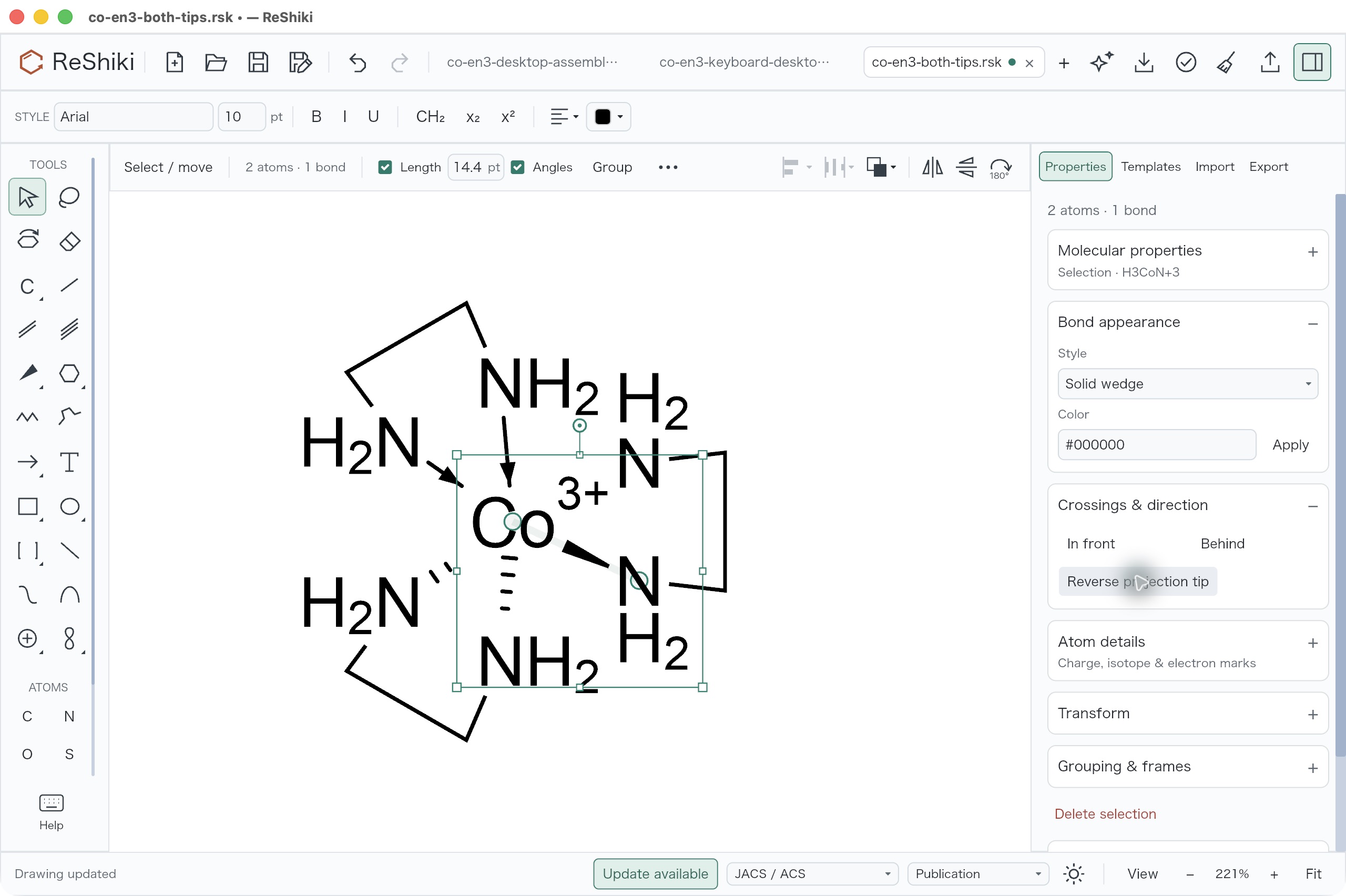Save the document with floppy icon
The height and width of the screenshot is (896, 1346).
coord(258,62)
